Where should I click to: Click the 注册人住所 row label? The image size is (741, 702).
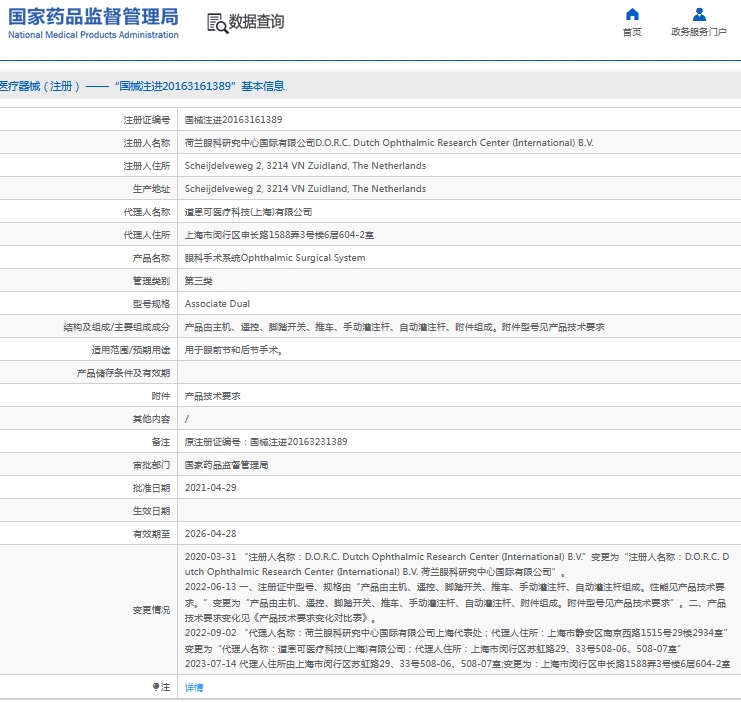point(147,166)
